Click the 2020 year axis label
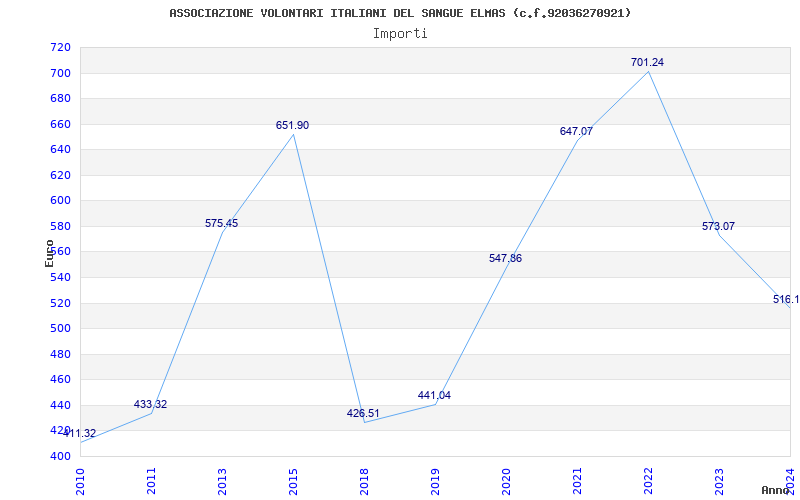 (506, 481)
